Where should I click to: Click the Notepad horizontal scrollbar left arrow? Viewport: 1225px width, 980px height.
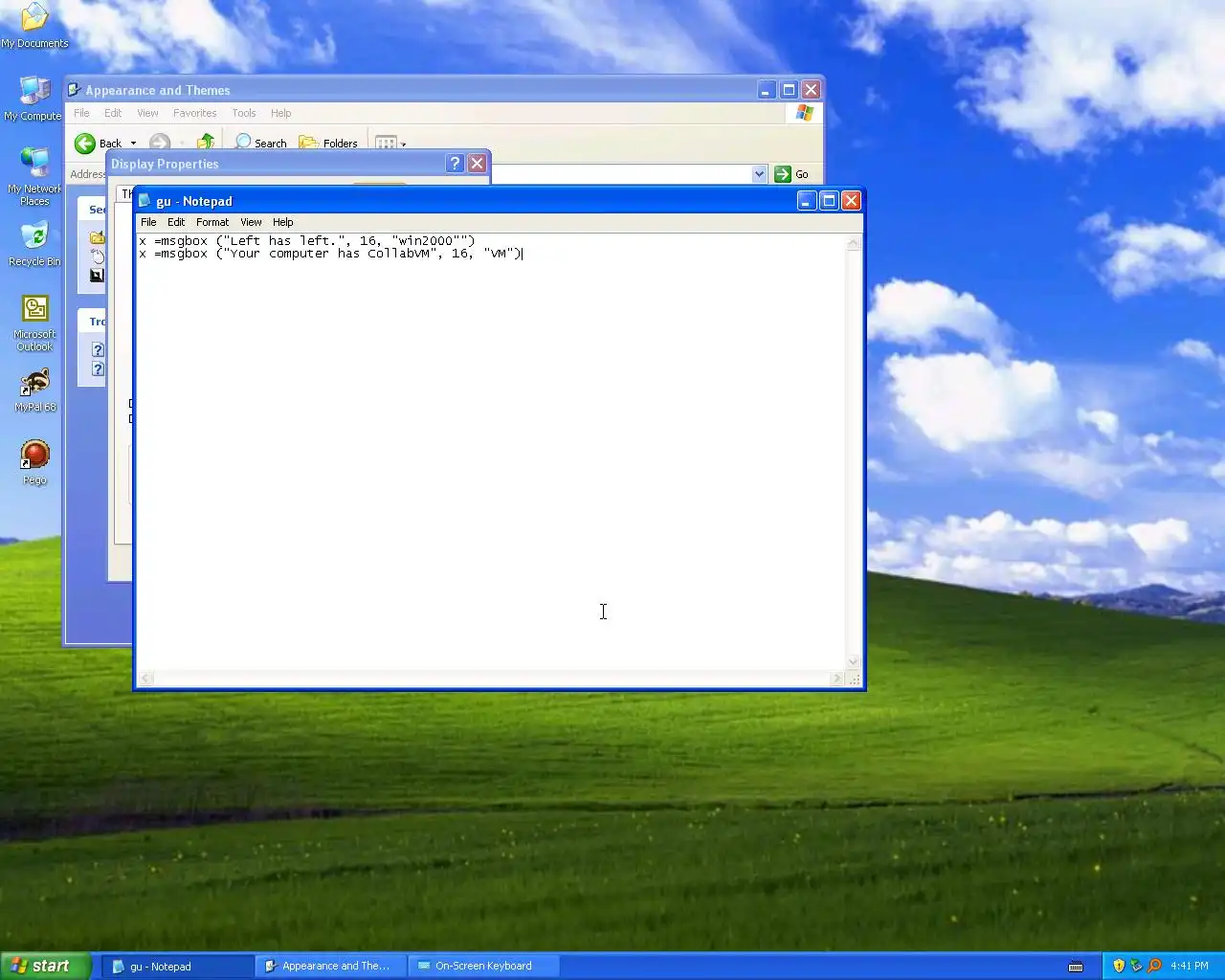[x=145, y=679]
